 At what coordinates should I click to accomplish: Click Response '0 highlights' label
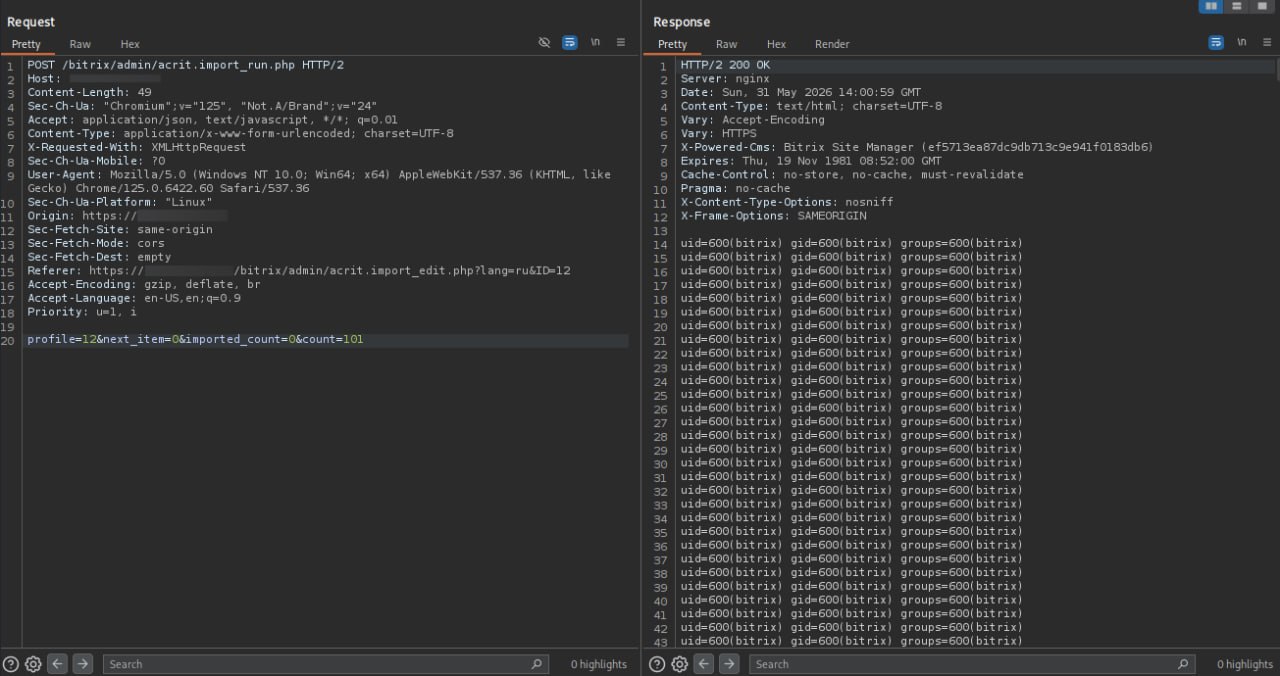(x=1245, y=664)
